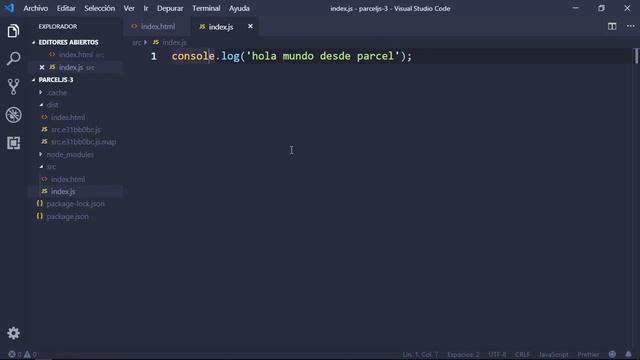The width and height of the screenshot is (640, 360).
Task: Open src.e31bb0bc.js file
Action: 76,130
